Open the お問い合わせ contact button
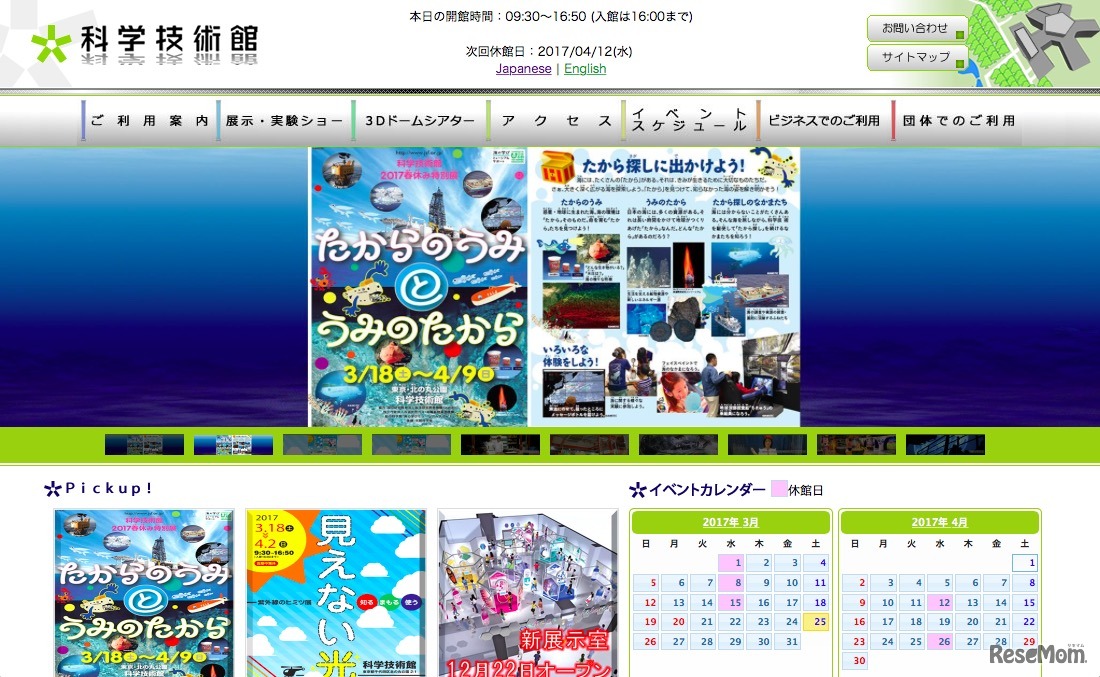The width and height of the screenshot is (1100, 677). [x=917, y=29]
